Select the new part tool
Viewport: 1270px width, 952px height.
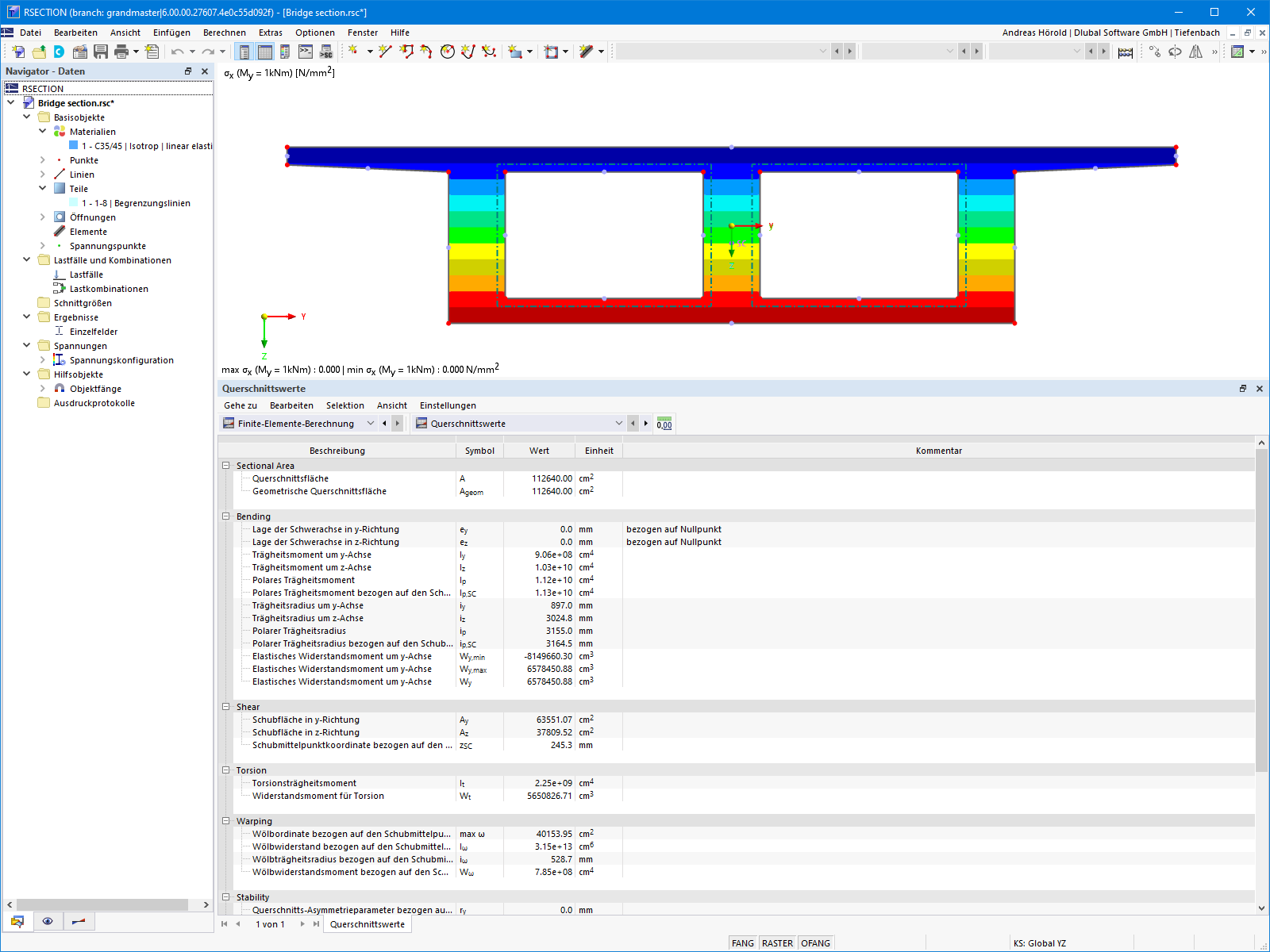coord(516,52)
